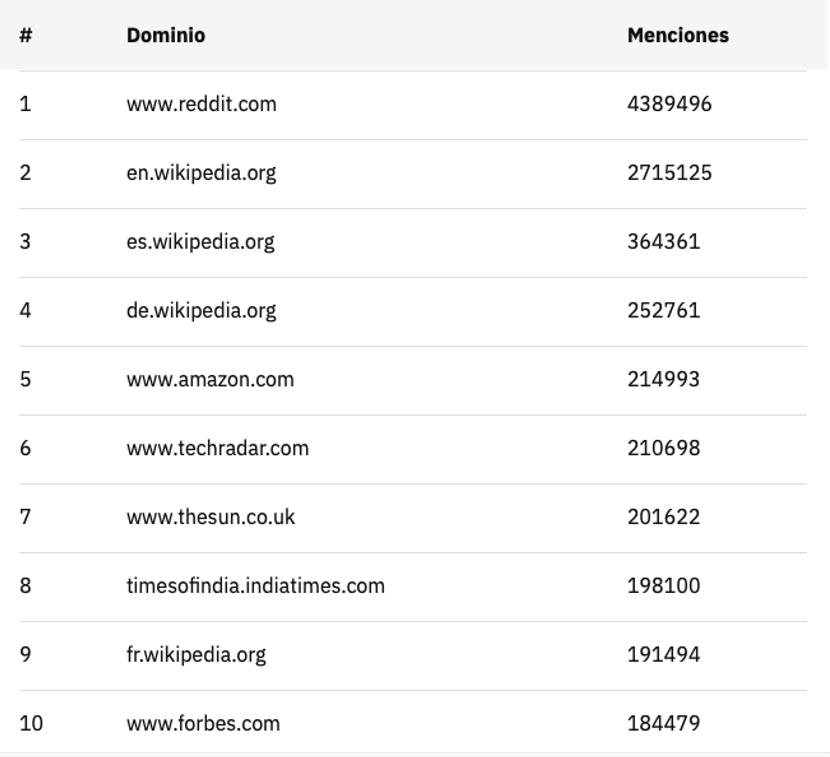
Task: Select the www.thesun.co.uk entry
Action: pyautogui.click(x=210, y=518)
